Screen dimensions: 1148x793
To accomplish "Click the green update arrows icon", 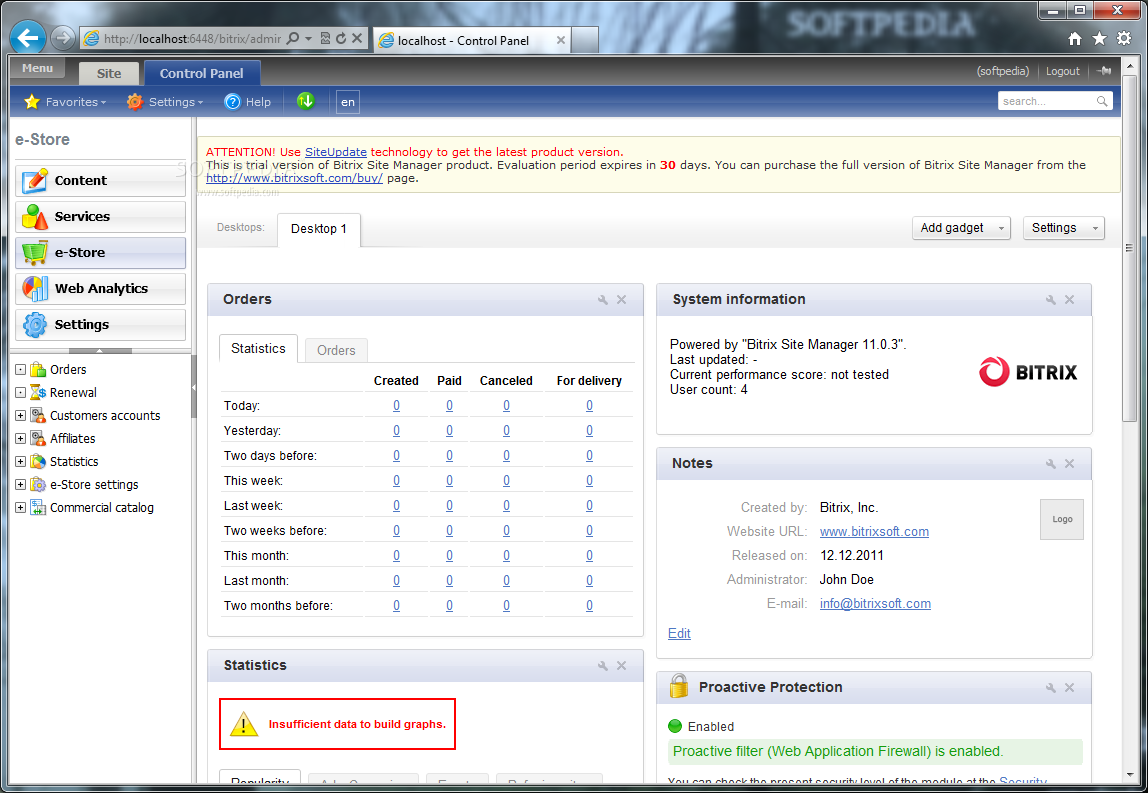I will pos(306,101).
